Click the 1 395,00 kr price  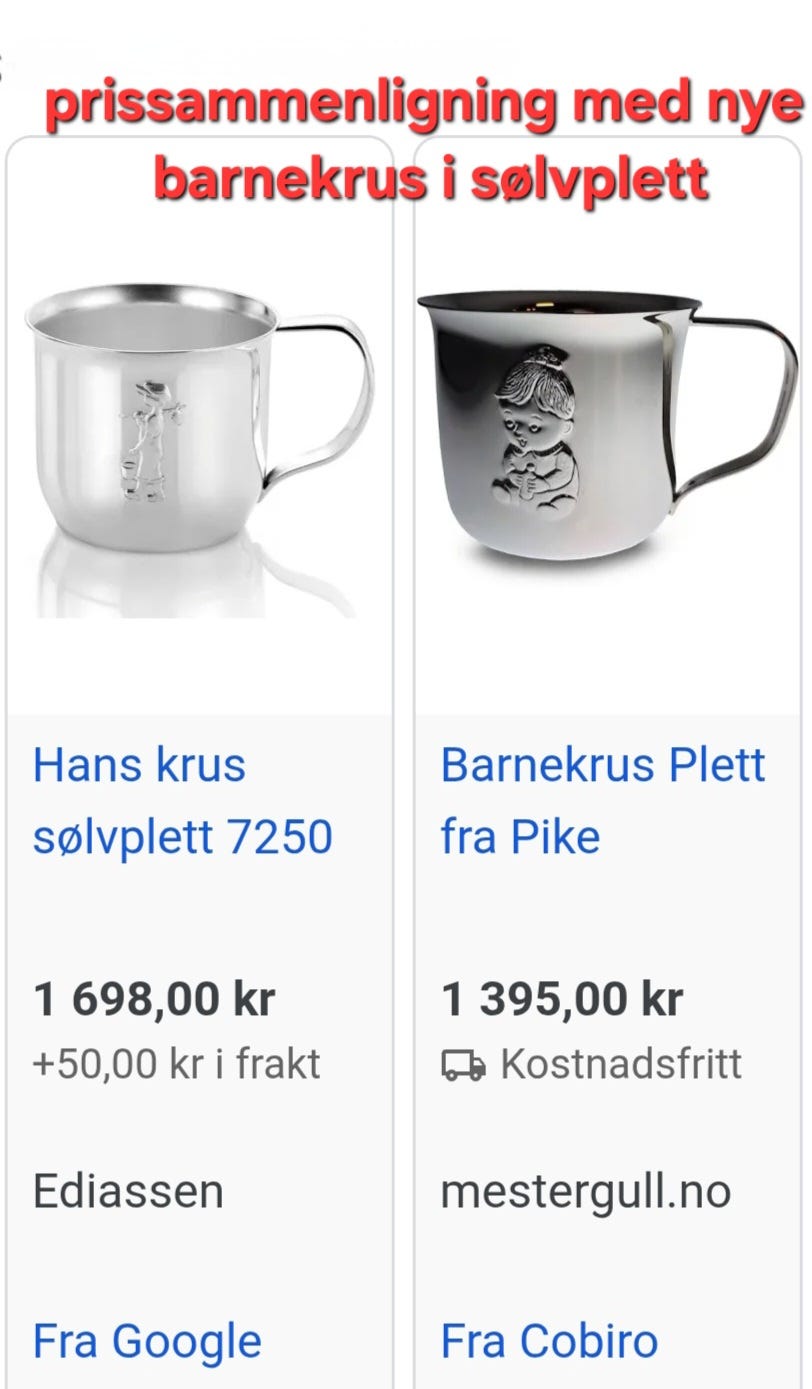point(562,999)
